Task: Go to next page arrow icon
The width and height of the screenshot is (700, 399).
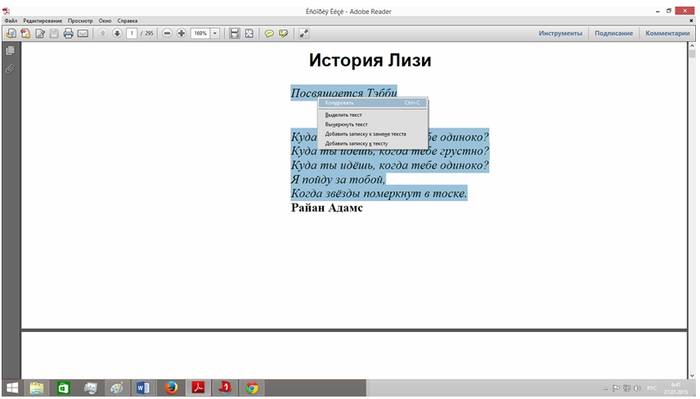Action: click(117, 33)
